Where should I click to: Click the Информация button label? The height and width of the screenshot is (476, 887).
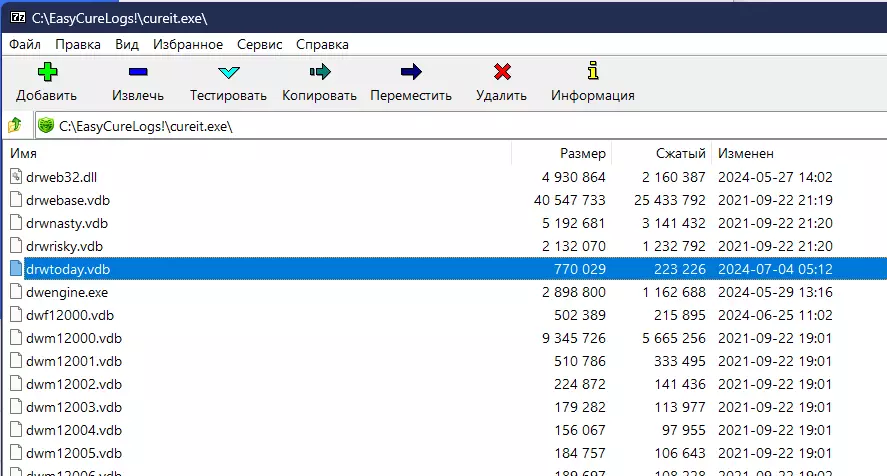click(x=593, y=95)
